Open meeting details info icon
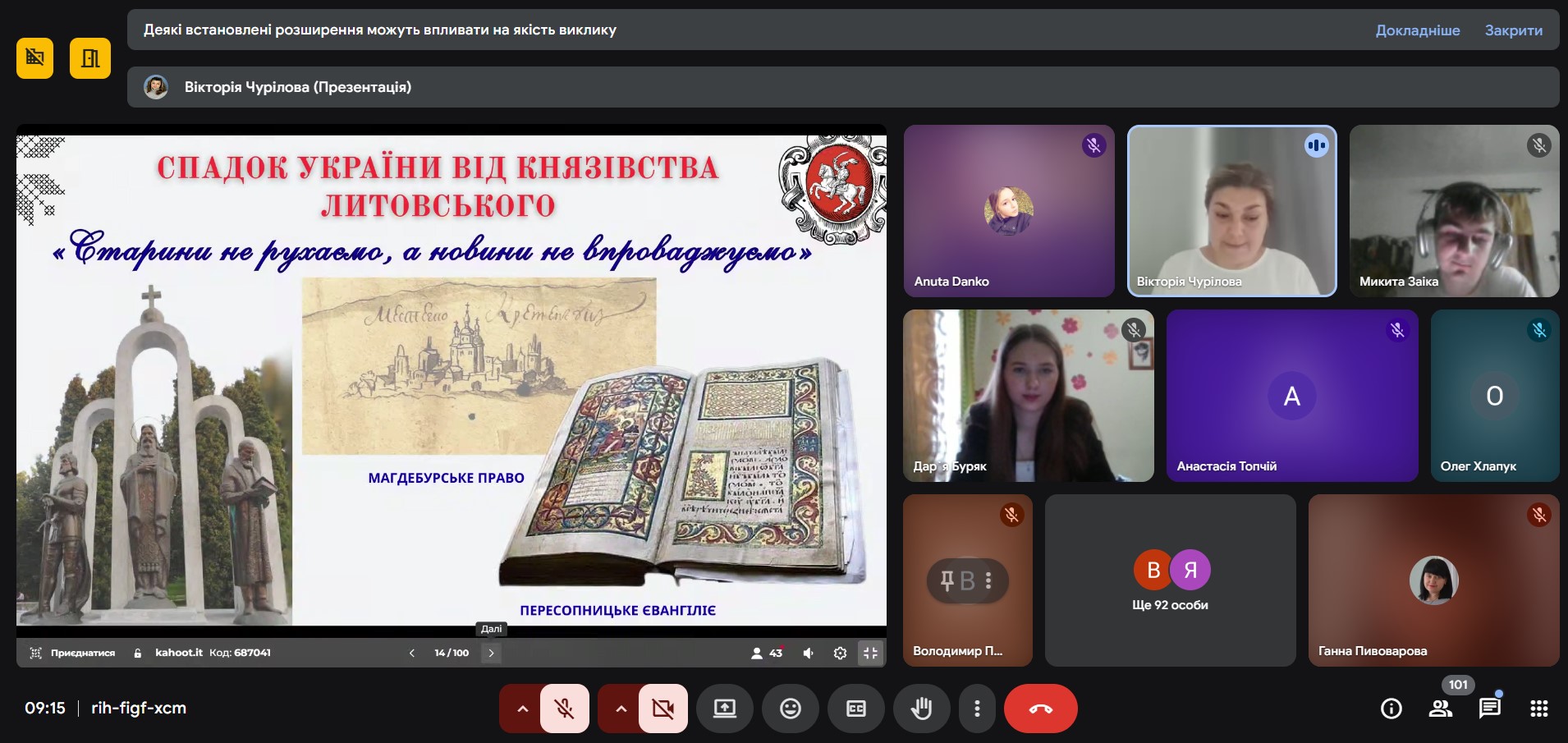The height and width of the screenshot is (743, 1568). tap(1391, 709)
